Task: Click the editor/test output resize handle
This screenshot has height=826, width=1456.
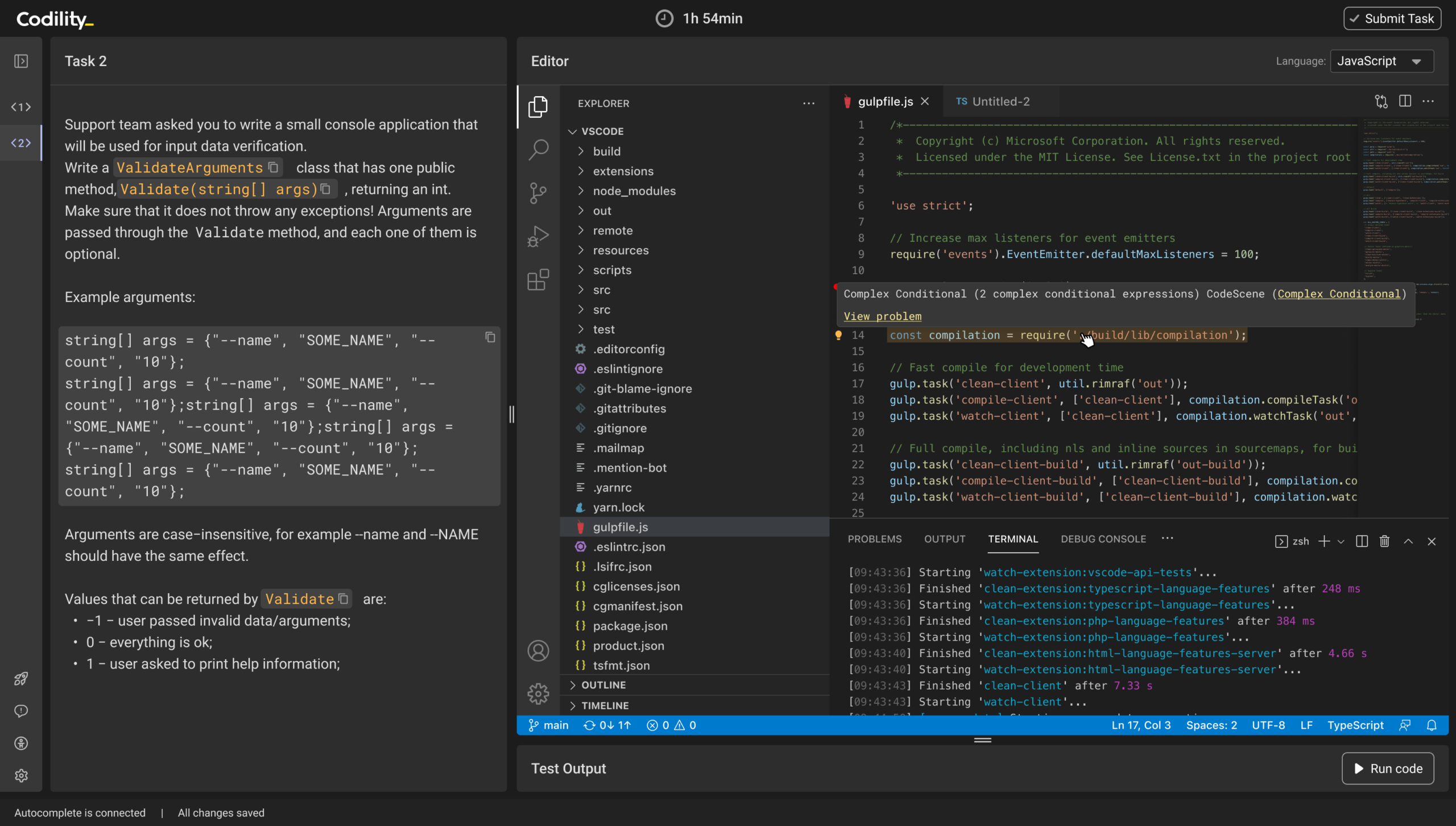Action: pos(982,740)
